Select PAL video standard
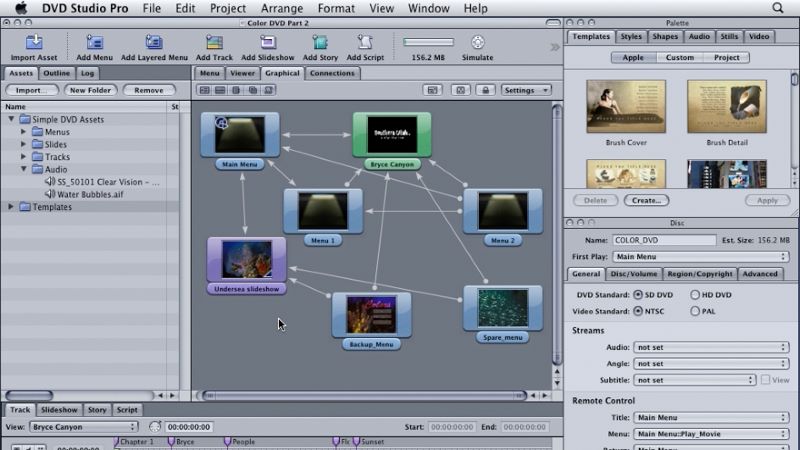Viewport: 800px width, 450px height. (695, 311)
